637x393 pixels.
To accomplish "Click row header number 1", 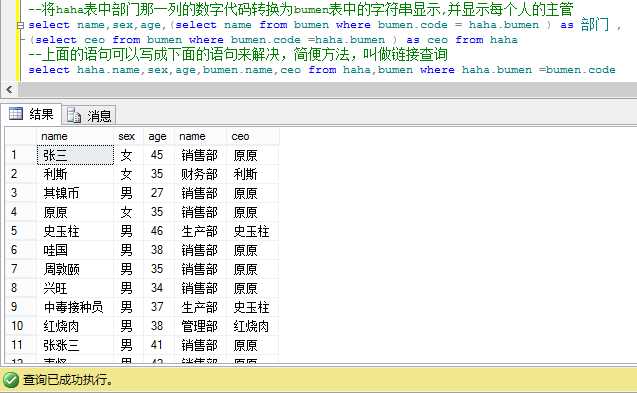I will [x=21, y=155].
